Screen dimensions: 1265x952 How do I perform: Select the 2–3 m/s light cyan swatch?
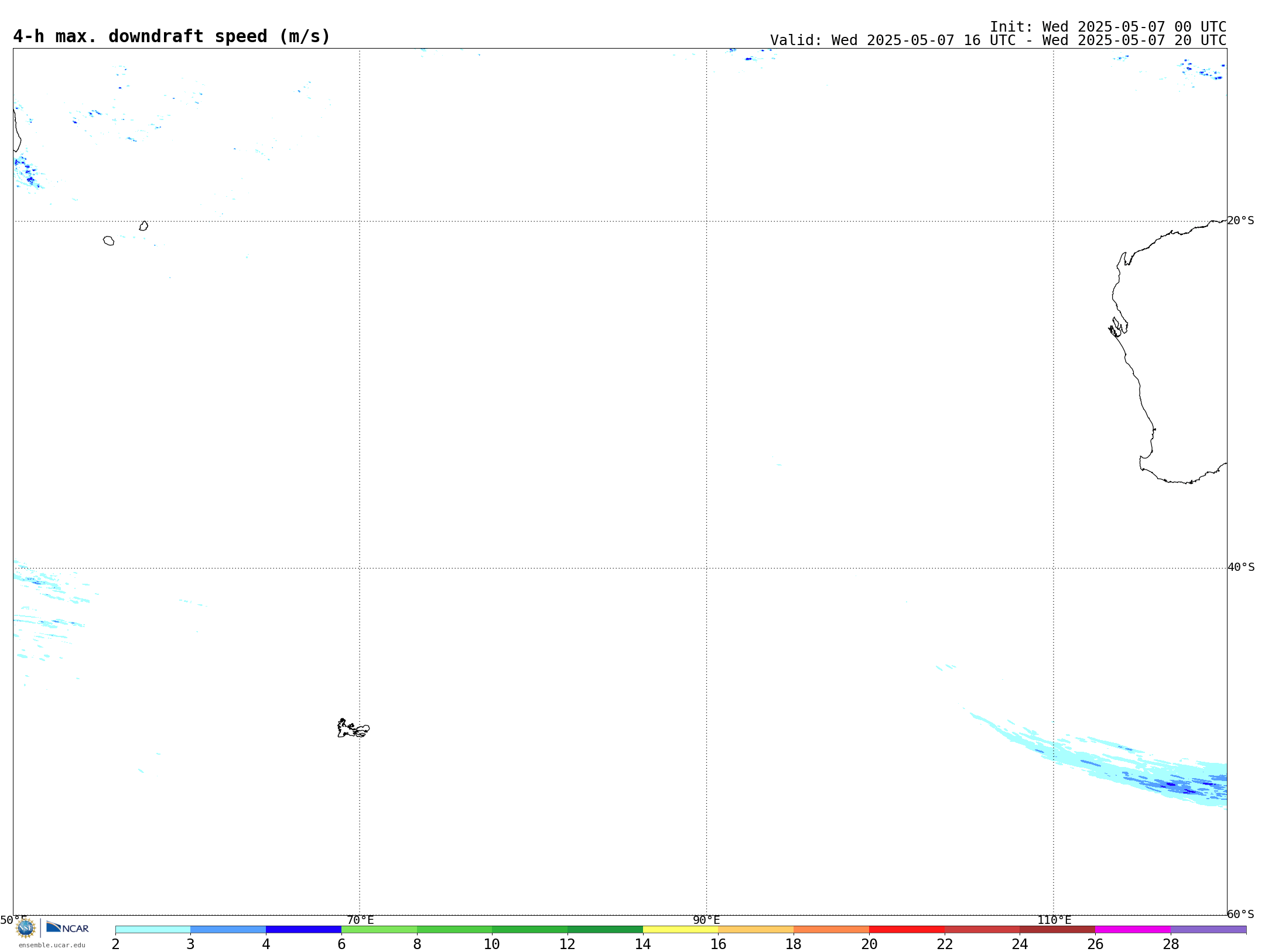(153, 929)
